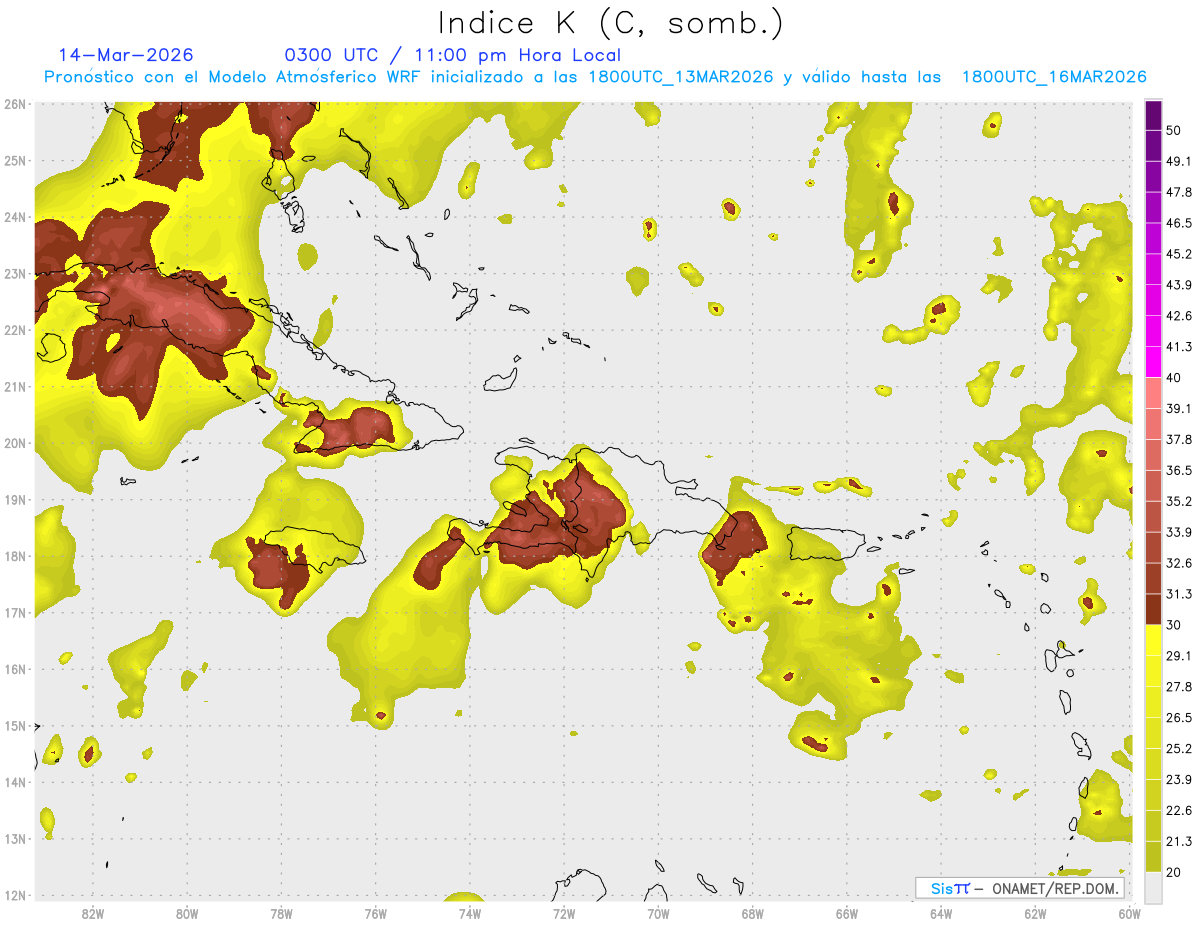Pick the swatch between 49.1 and 50

(1153, 146)
